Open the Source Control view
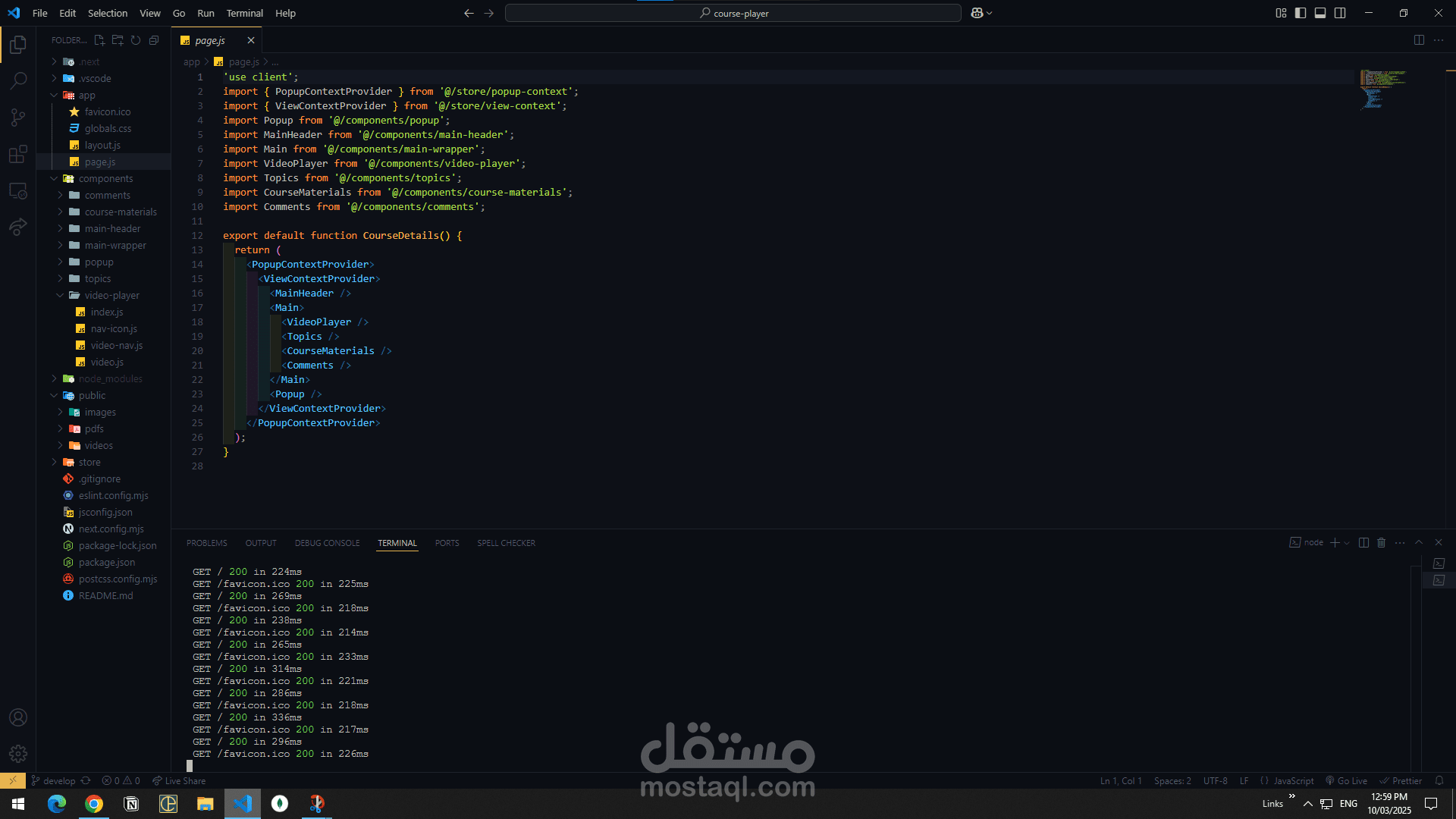1456x819 pixels. click(18, 117)
